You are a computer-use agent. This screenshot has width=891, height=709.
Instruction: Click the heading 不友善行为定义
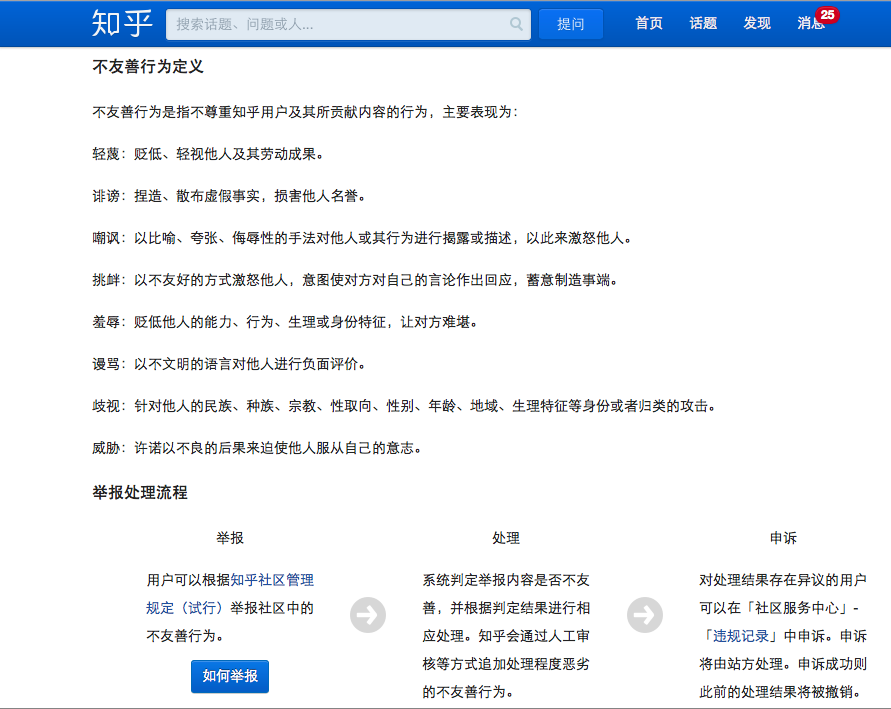148,66
